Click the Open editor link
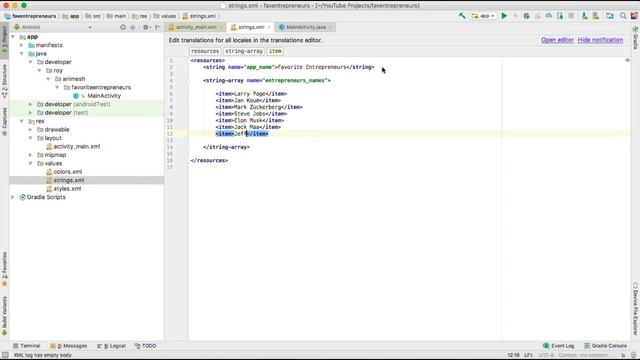The width and height of the screenshot is (640, 360). click(557, 40)
